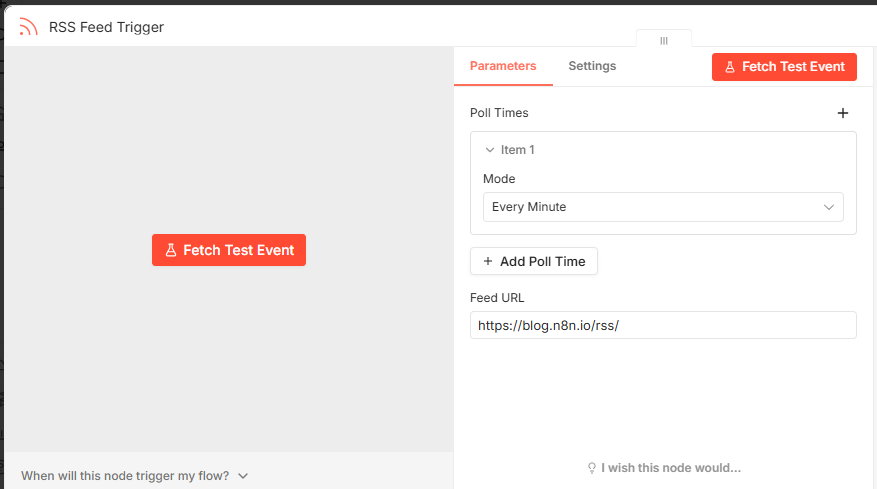This screenshot has height=489, width=877.
Task: Switch to the Parameters tab
Action: coord(503,66)
